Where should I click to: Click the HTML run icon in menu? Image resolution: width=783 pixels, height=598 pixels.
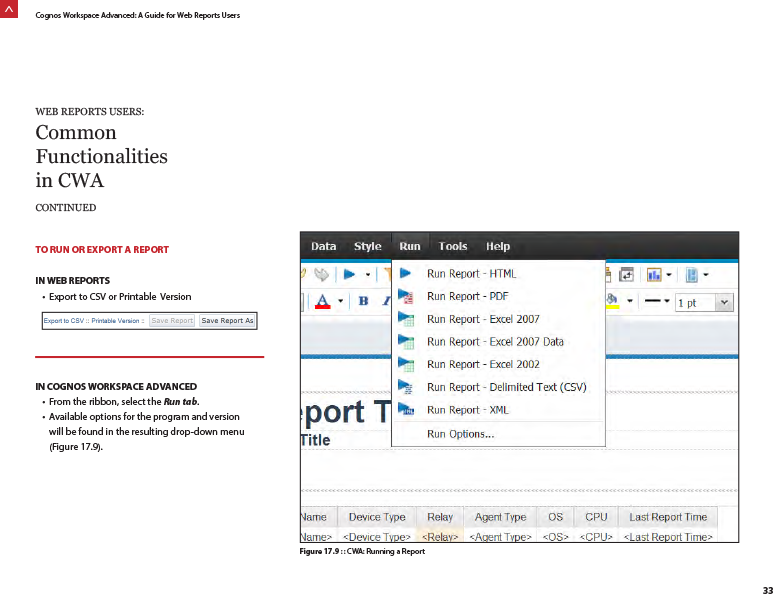(x=405, y=273)
